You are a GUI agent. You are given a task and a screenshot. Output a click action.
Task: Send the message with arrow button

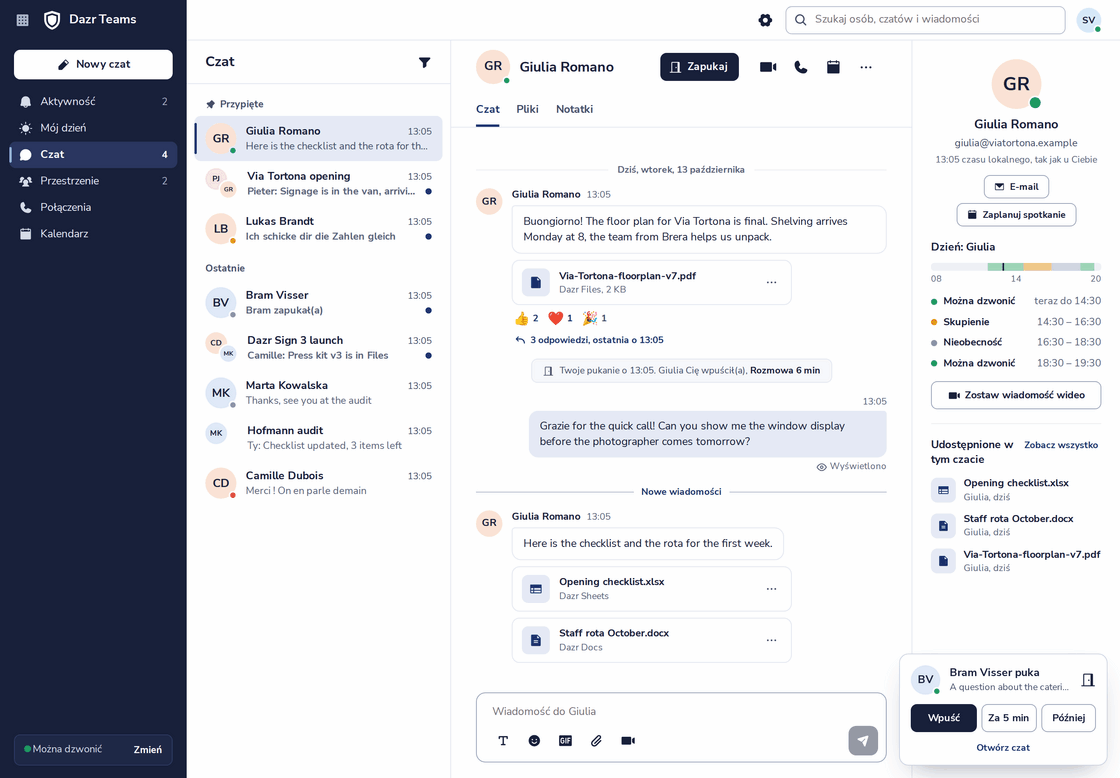tap(863, 741)
